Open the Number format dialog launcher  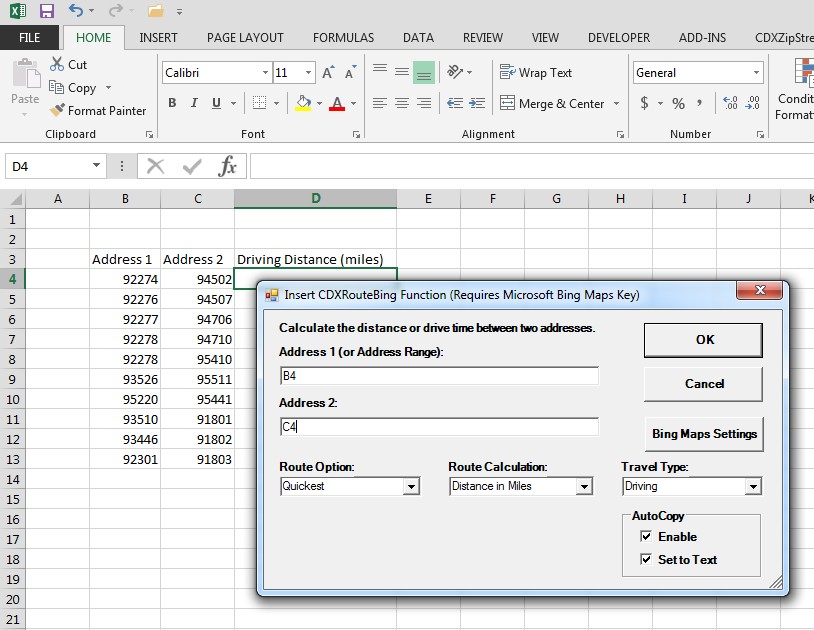coord(760,134)
